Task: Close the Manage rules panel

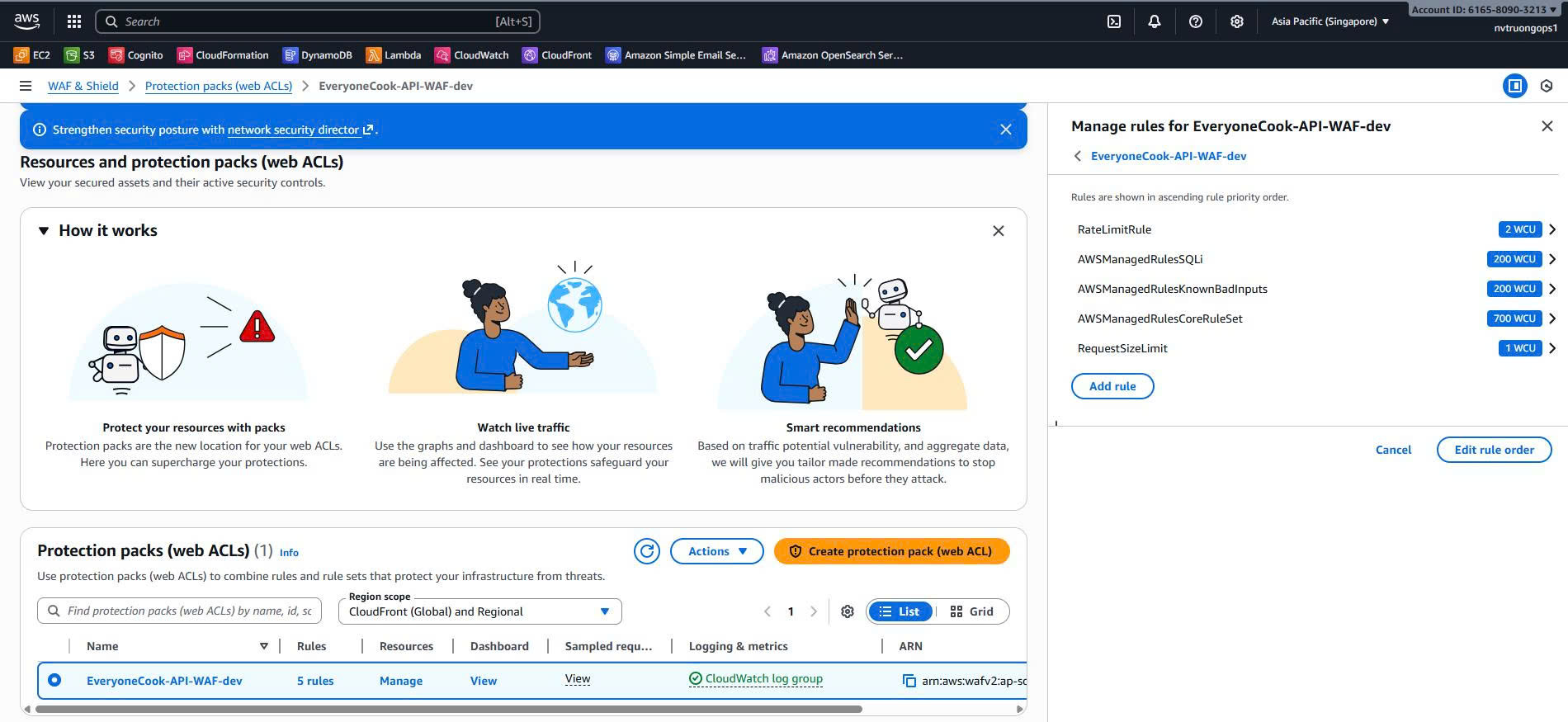Action: pyautogui.click(x=1547, y=126)
